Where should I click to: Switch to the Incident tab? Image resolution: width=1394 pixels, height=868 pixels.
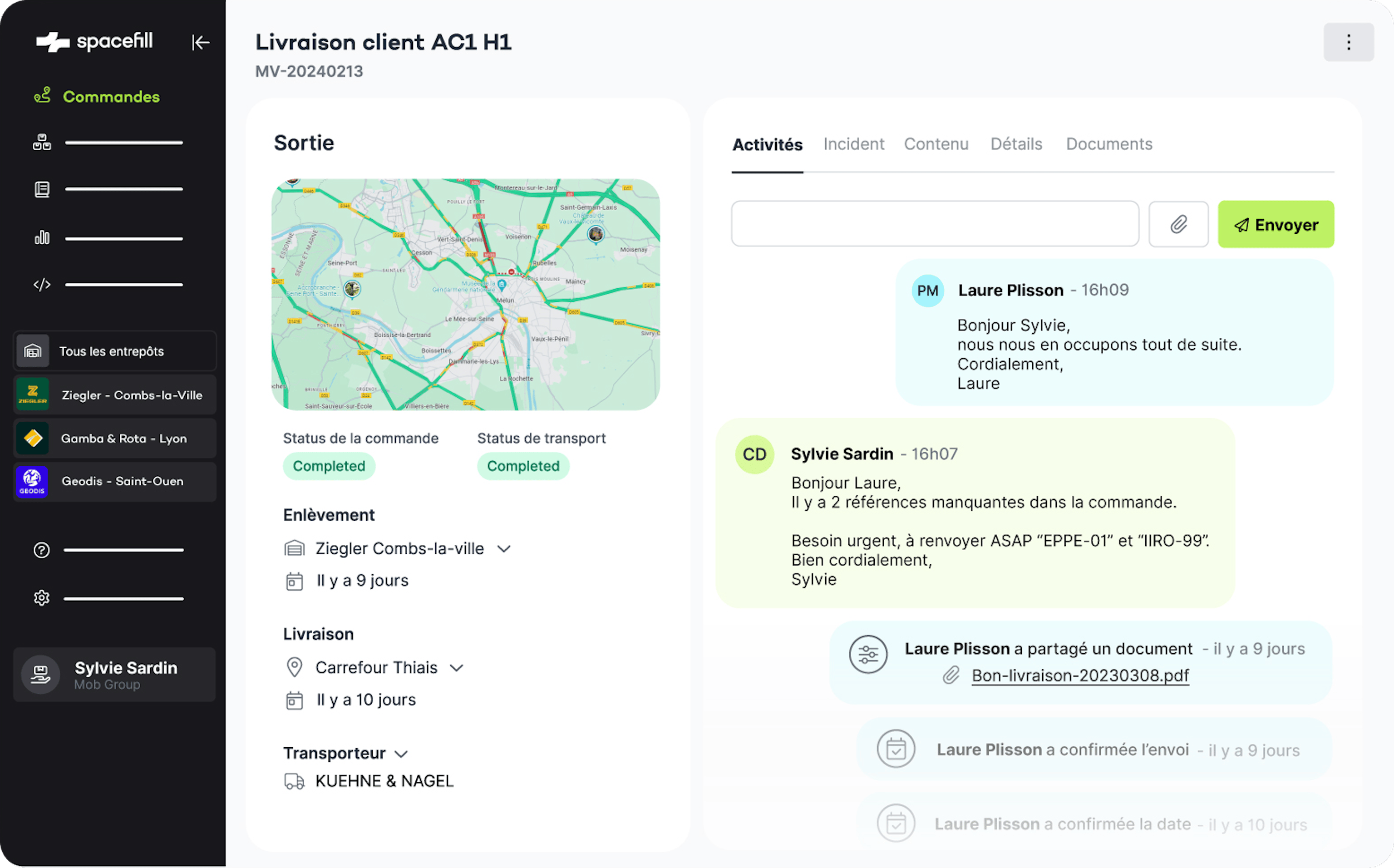(x=853, y=144)
